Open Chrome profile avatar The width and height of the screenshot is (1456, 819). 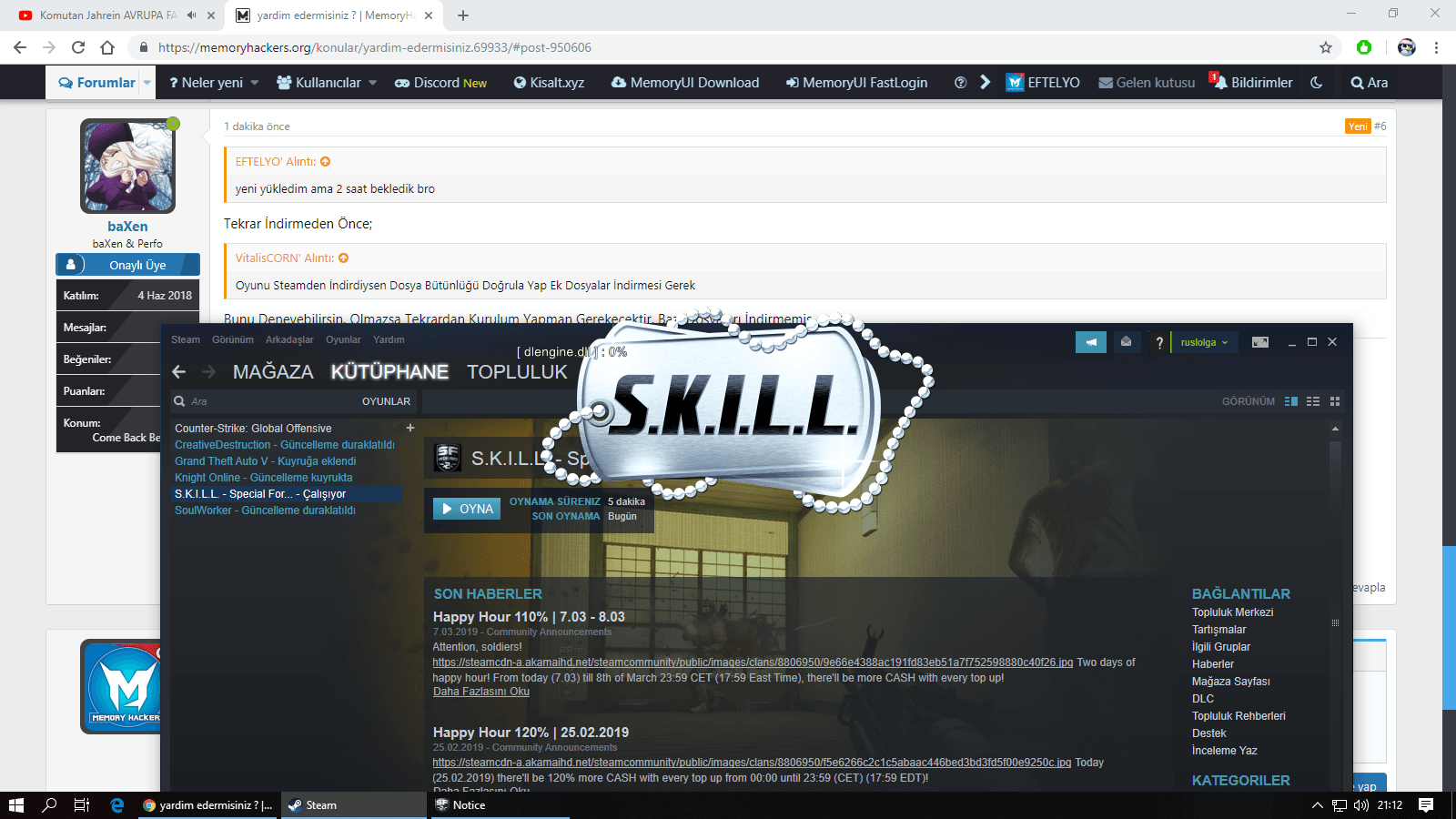pyautogui.click(x=1407, y=47)
